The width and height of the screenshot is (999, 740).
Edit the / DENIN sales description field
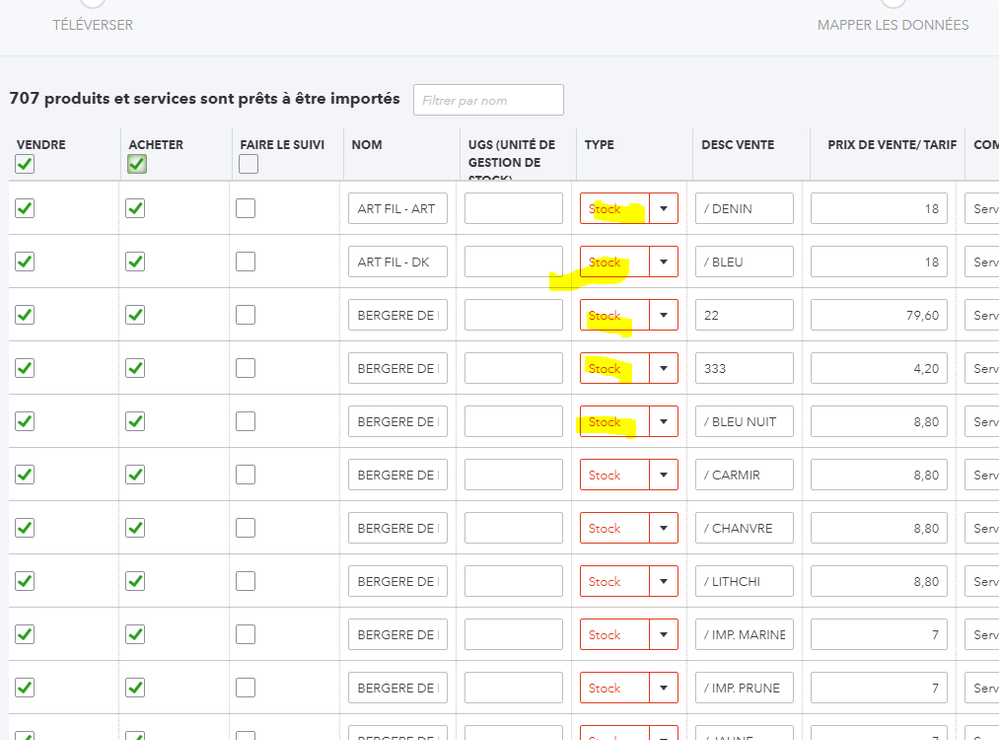(x=744, y=208)
